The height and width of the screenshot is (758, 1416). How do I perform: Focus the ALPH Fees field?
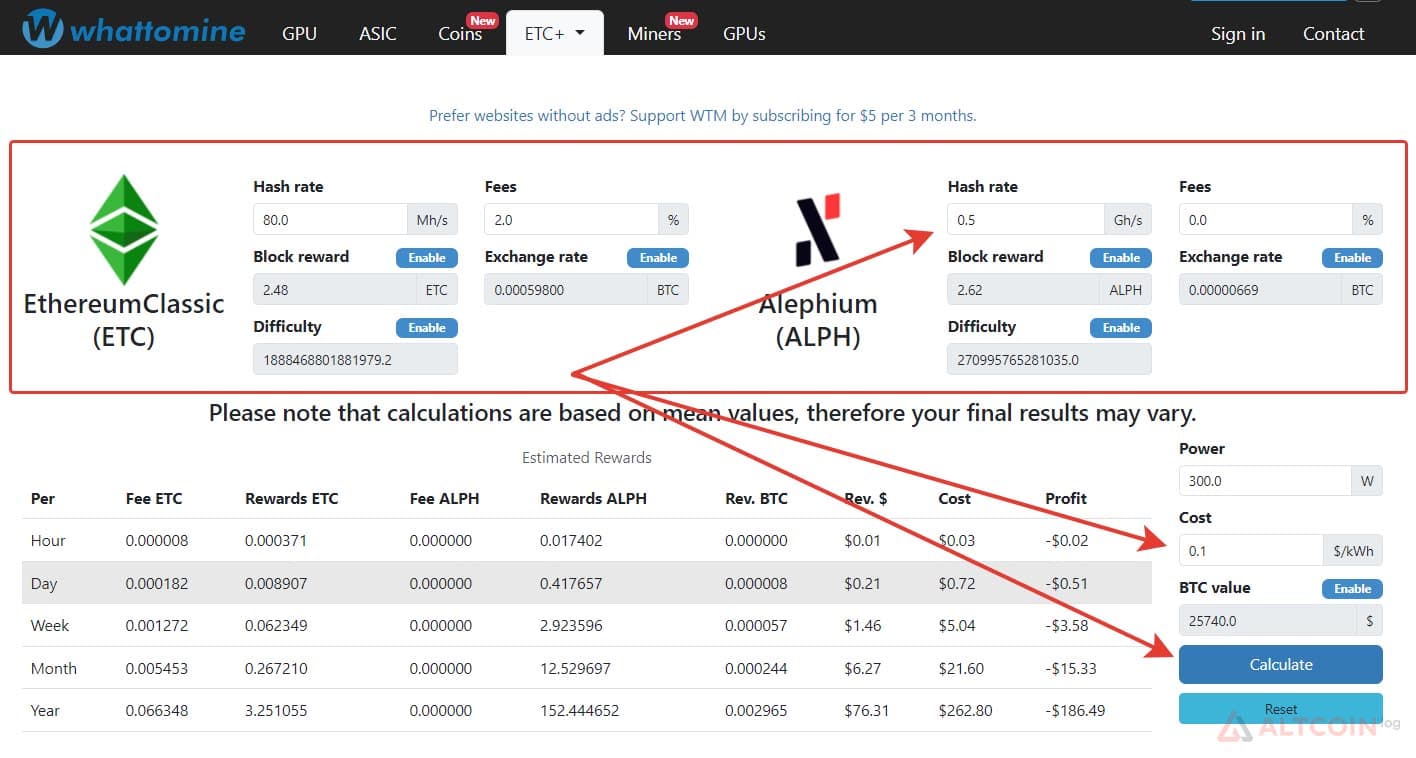tap(1266, 220)
